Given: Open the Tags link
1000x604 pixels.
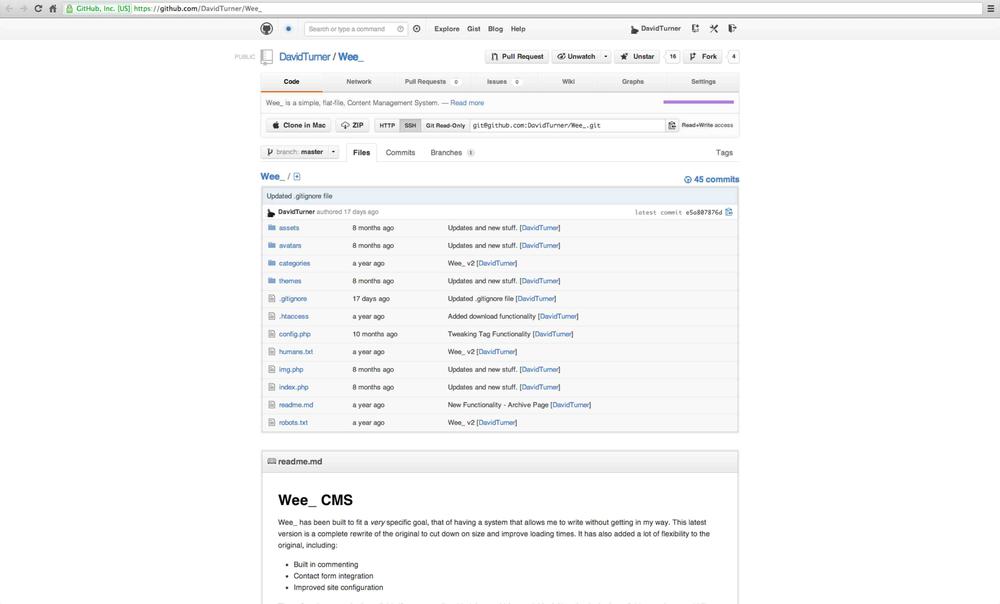Looking at the screenshot, I should coord(724,152).
